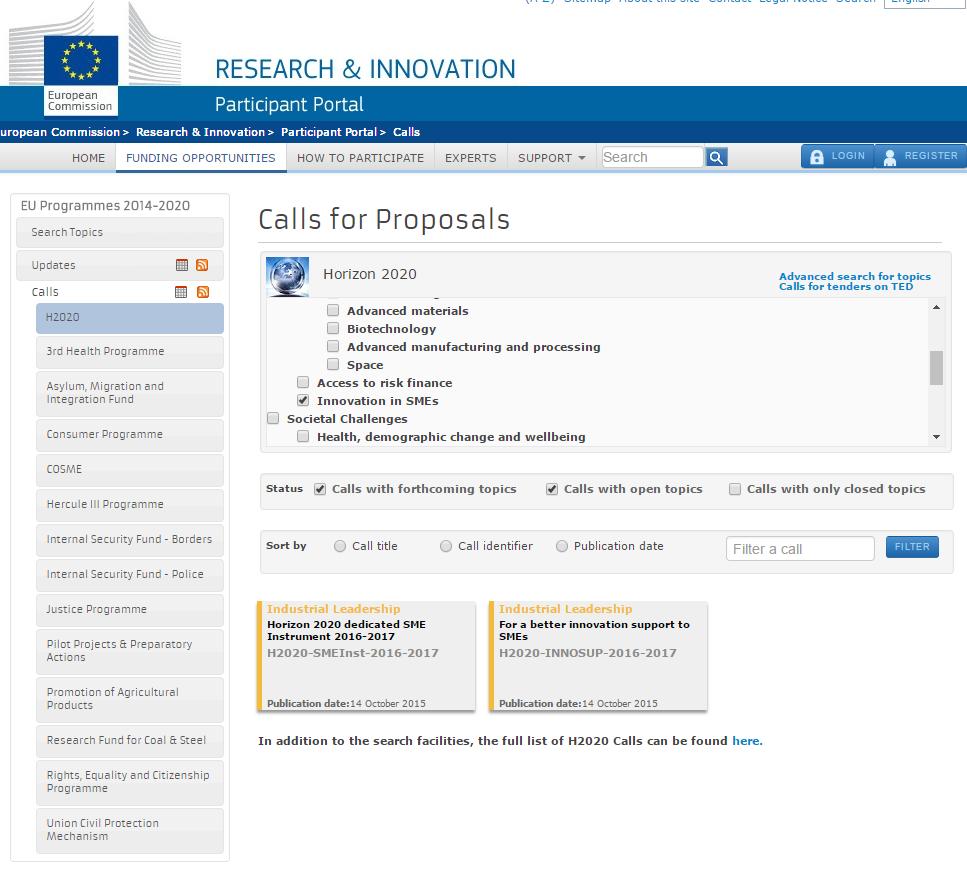Open the H2020-SMEInst-2016-2017 call card
967x875 pixels.
click(x=366, y=656)
